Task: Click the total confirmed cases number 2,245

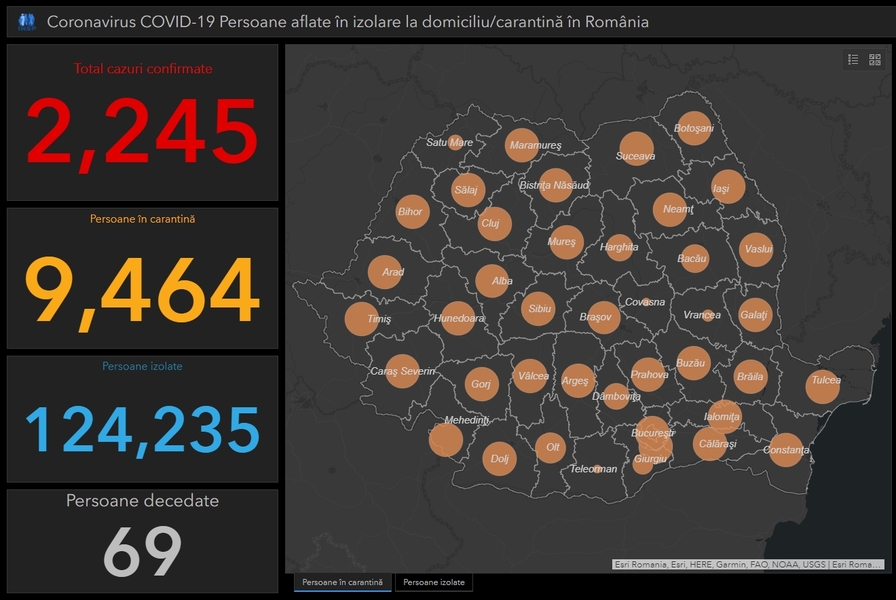Action: pos(142,132)
